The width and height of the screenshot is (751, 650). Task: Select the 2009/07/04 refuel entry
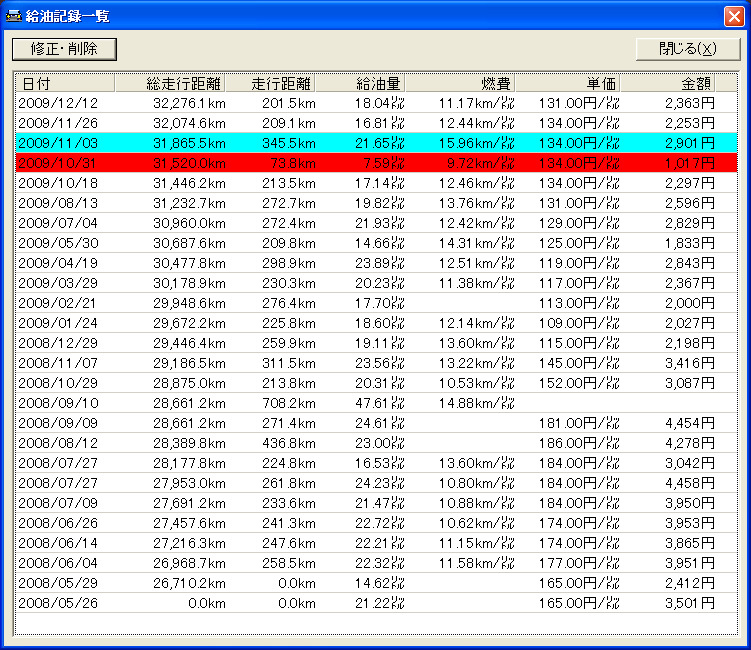(375, 223)
